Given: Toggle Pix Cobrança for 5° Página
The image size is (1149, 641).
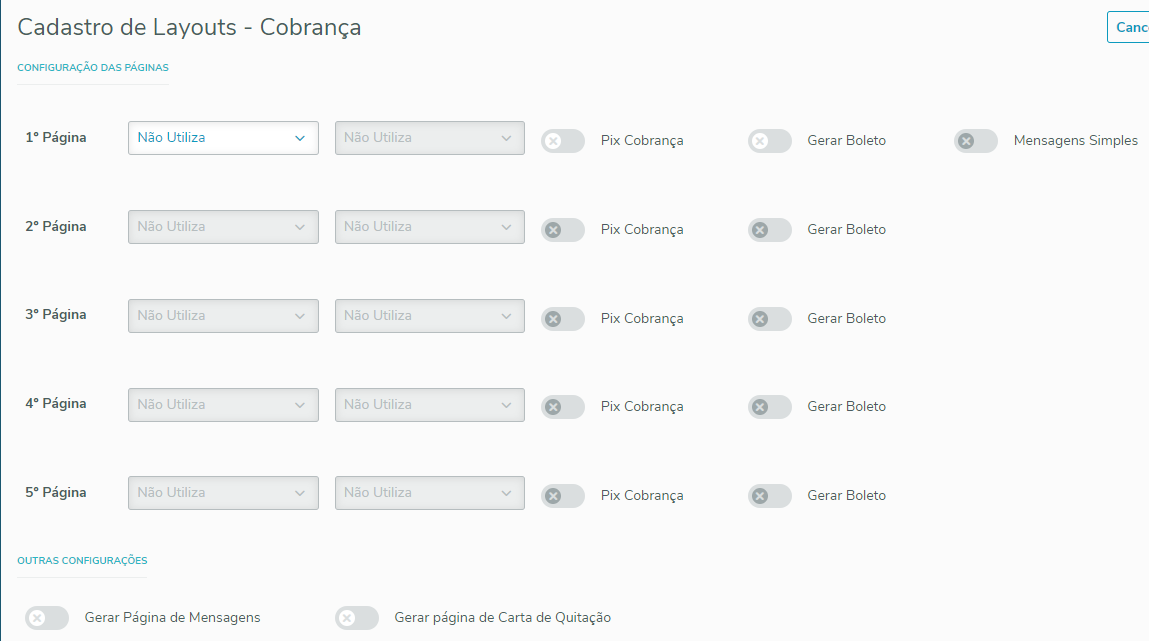Looking at the screenshot, I should (563, 496).
